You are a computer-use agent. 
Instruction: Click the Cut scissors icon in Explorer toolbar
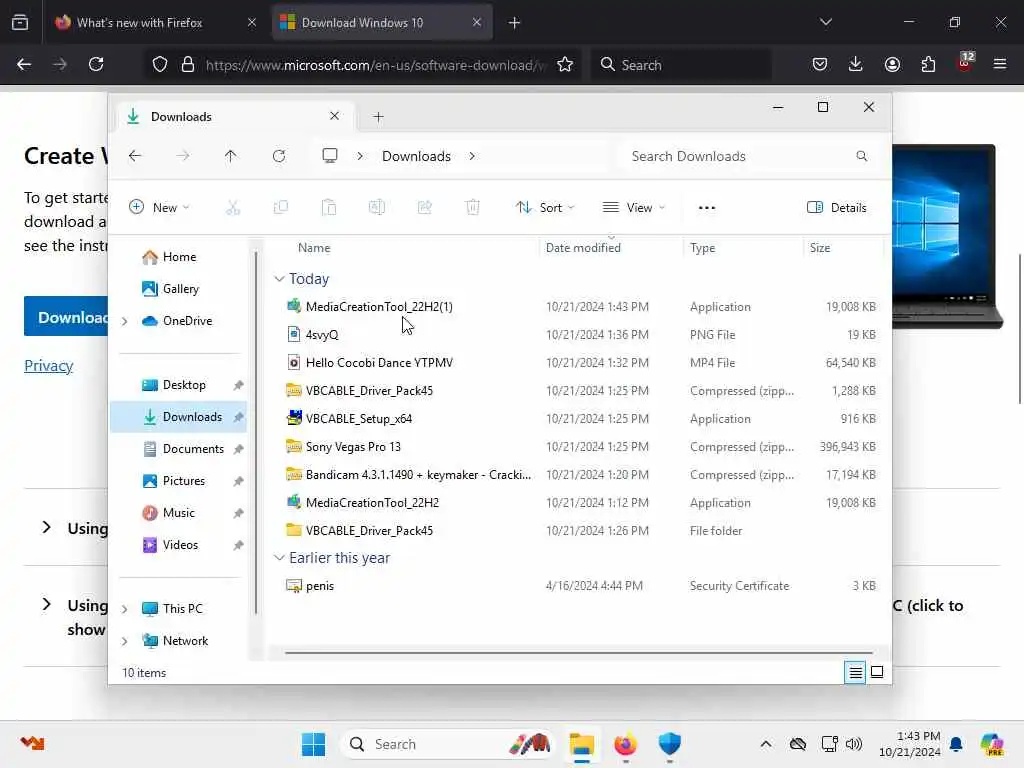[x=233, y=208]
